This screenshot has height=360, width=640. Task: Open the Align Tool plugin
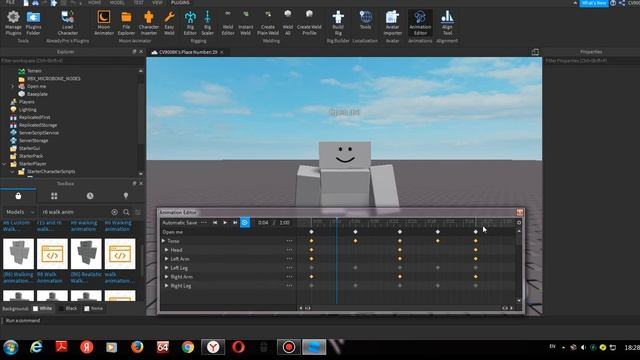pos(447,23)
